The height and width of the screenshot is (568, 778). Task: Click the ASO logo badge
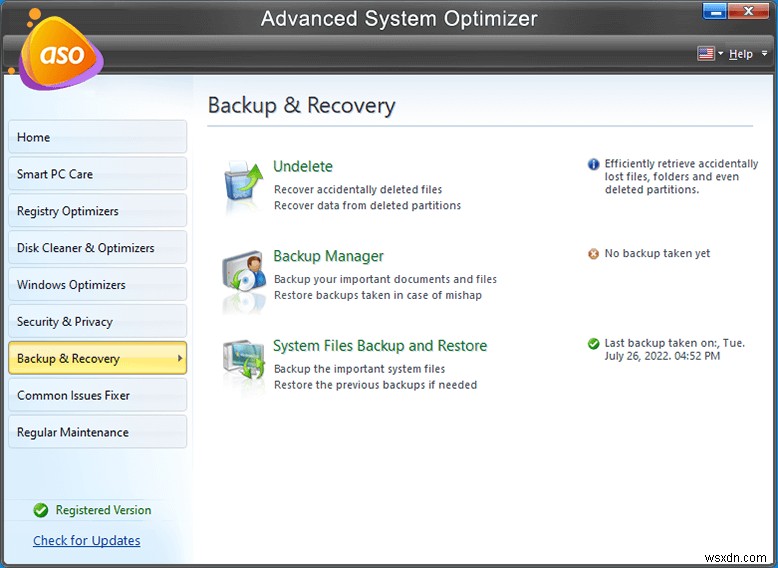[x=60, y=52]
